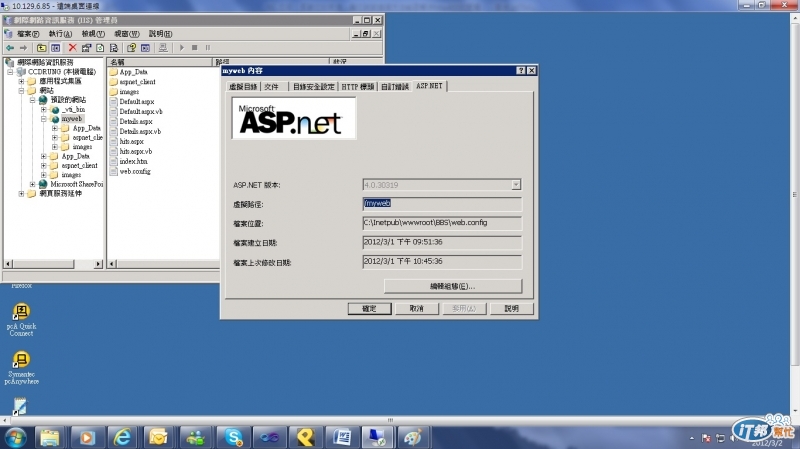Click the 檔案位置 path field

point(442,223)
